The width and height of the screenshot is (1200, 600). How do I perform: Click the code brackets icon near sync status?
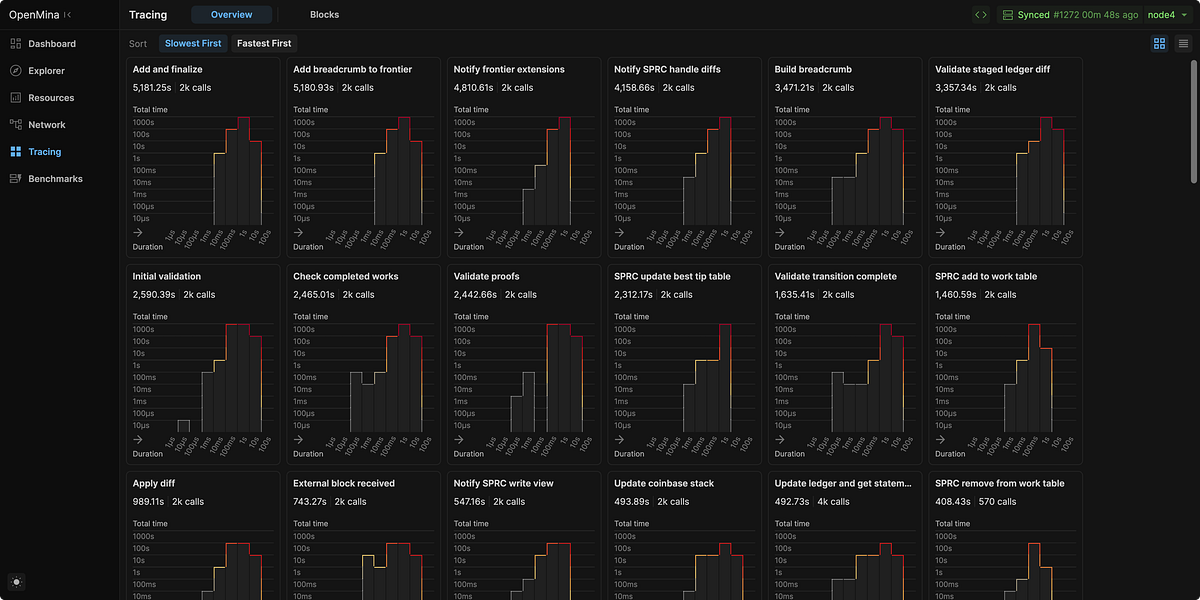click(980, 15)
